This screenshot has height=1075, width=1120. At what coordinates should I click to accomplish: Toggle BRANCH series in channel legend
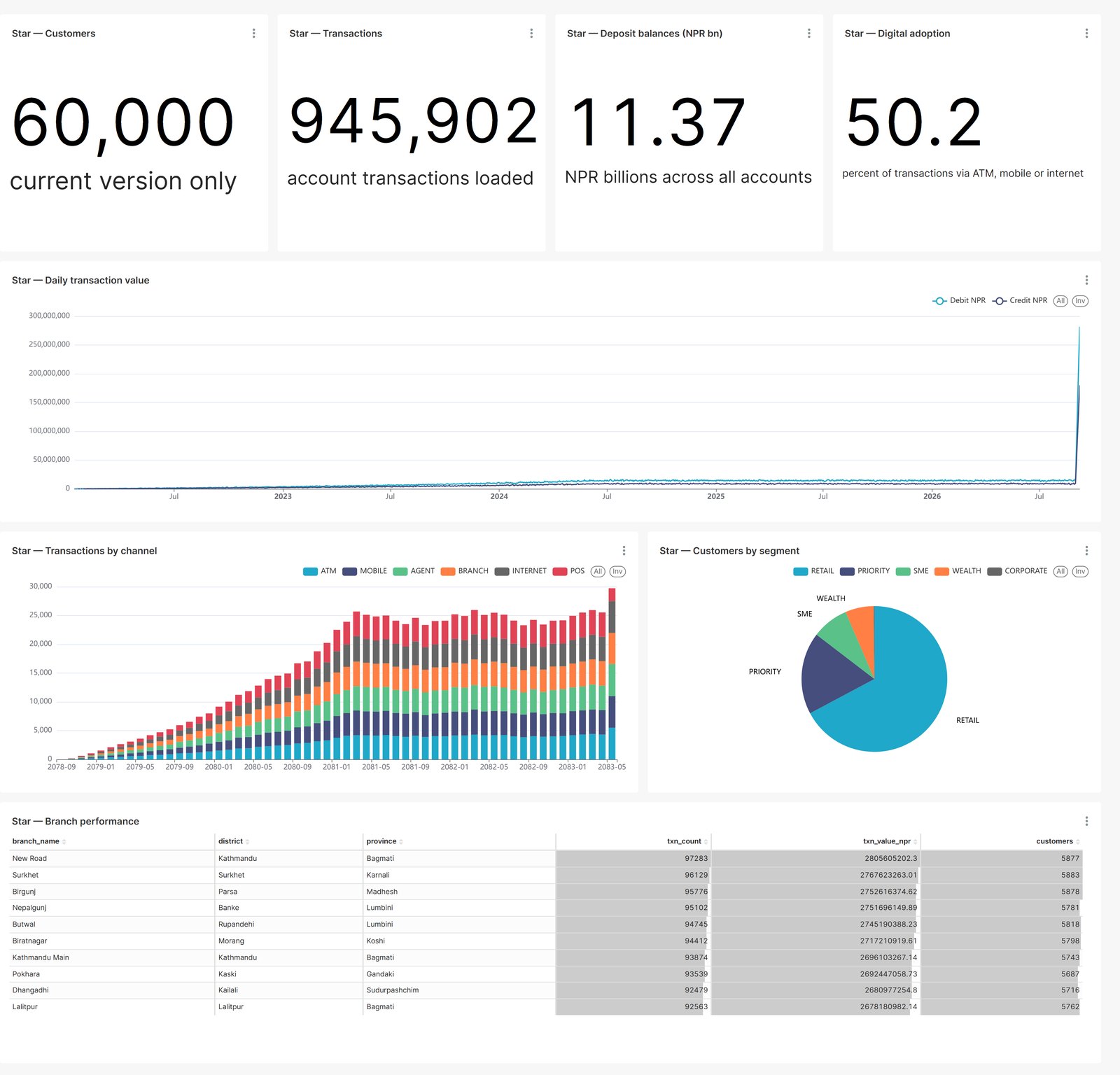pos(465,571)
